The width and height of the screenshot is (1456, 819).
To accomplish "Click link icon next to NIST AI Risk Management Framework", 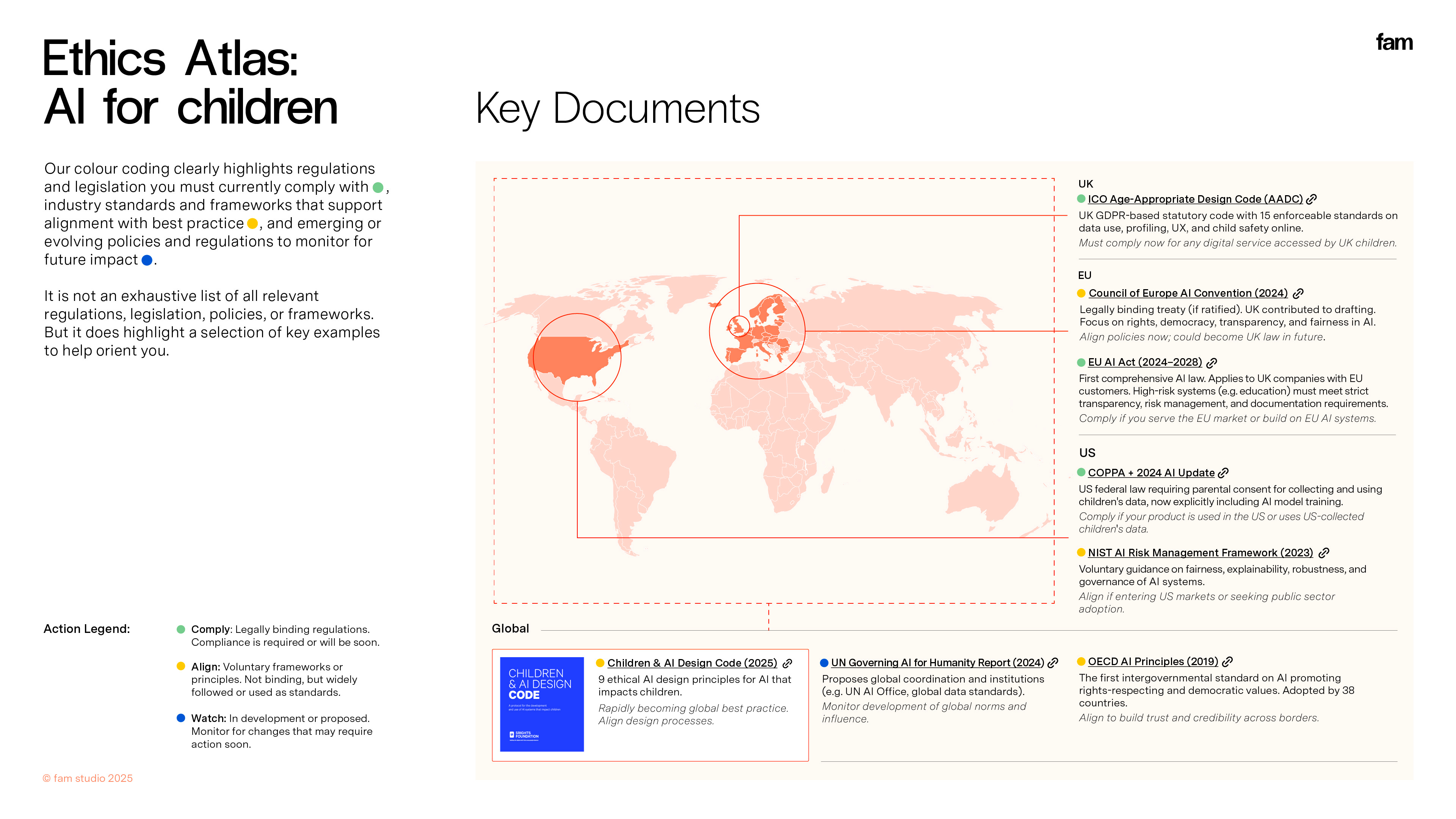I will [1324, 553].
